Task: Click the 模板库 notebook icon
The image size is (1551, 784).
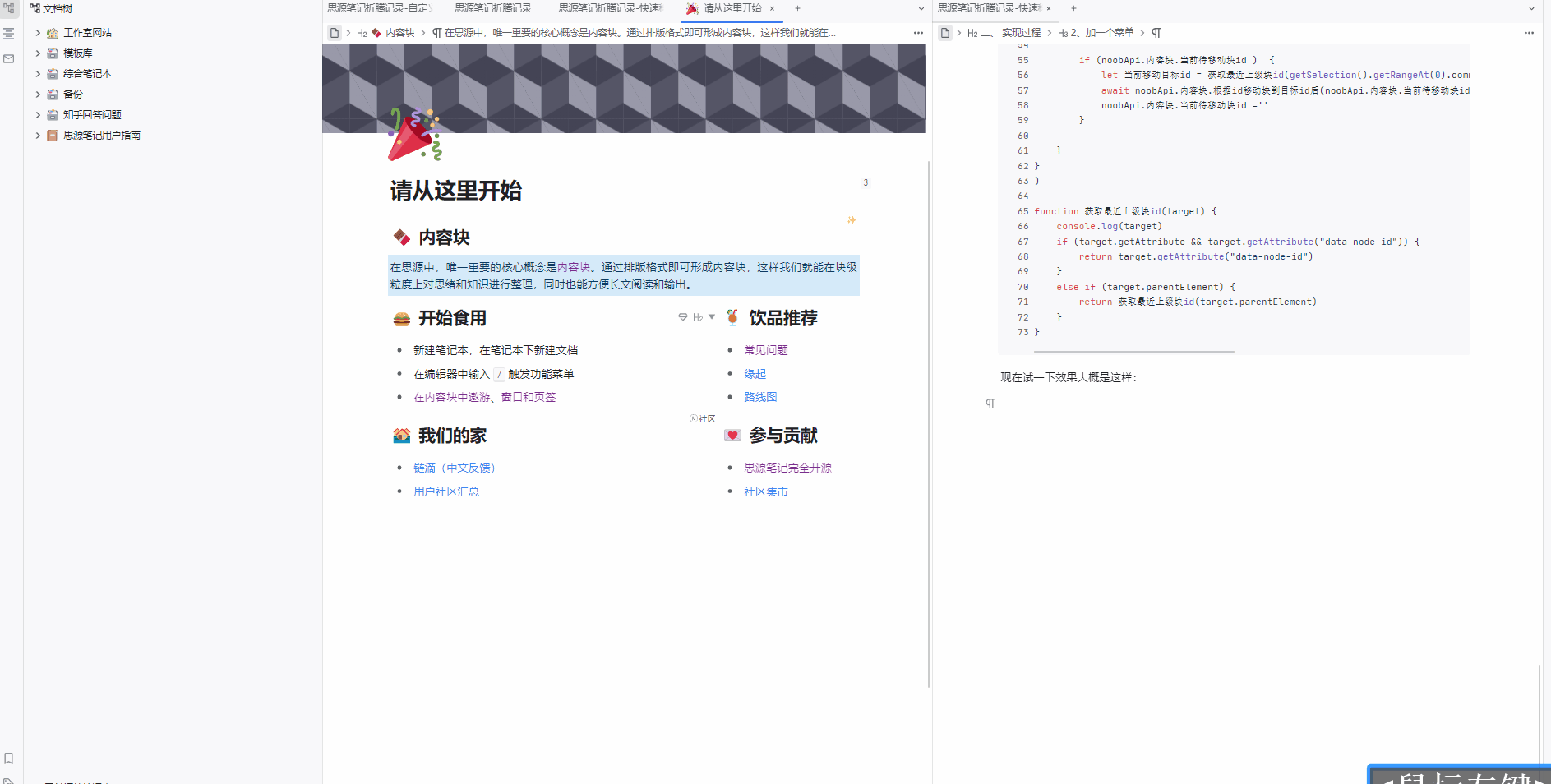Action: (51, 53)
